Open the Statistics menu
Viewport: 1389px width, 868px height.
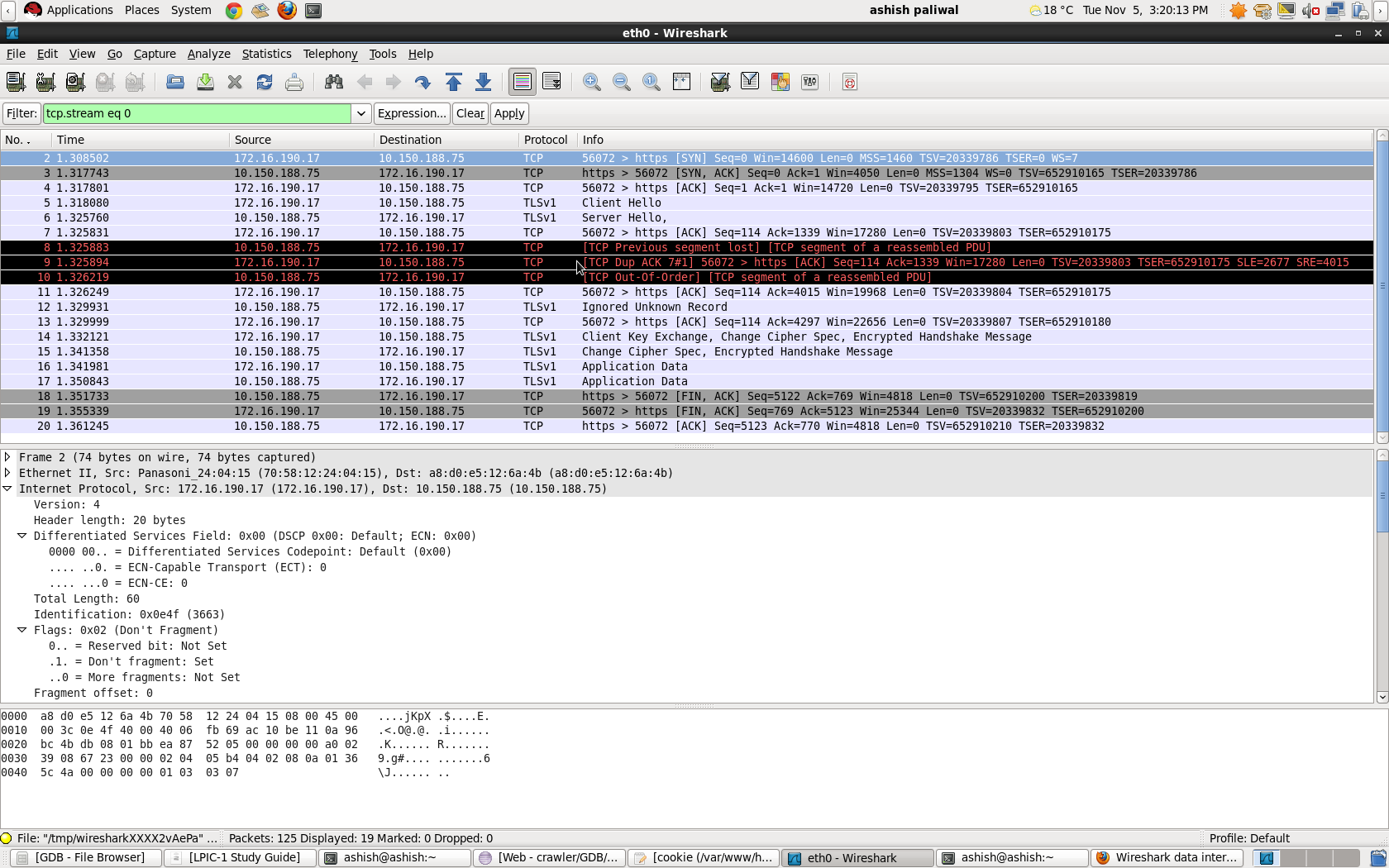coord(266,54)
